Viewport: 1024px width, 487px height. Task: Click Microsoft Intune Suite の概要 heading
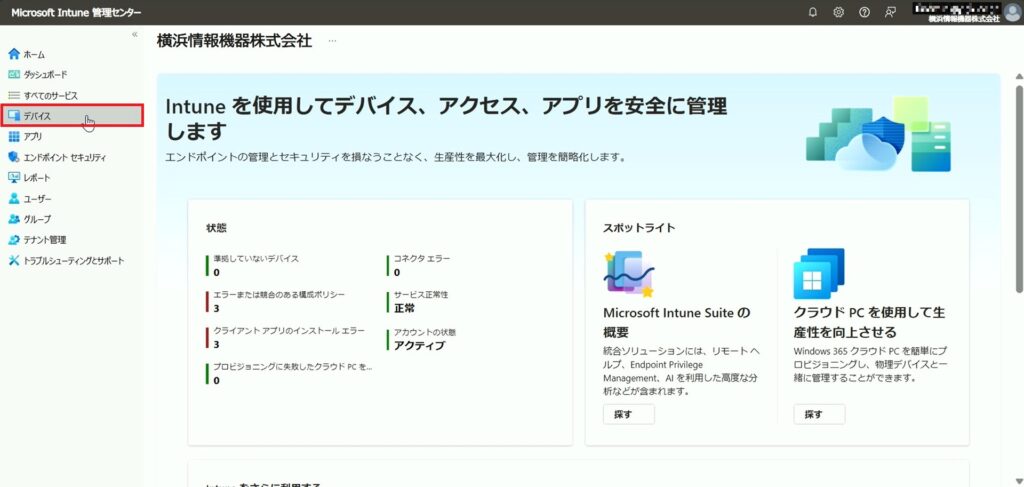coord(677,322)
